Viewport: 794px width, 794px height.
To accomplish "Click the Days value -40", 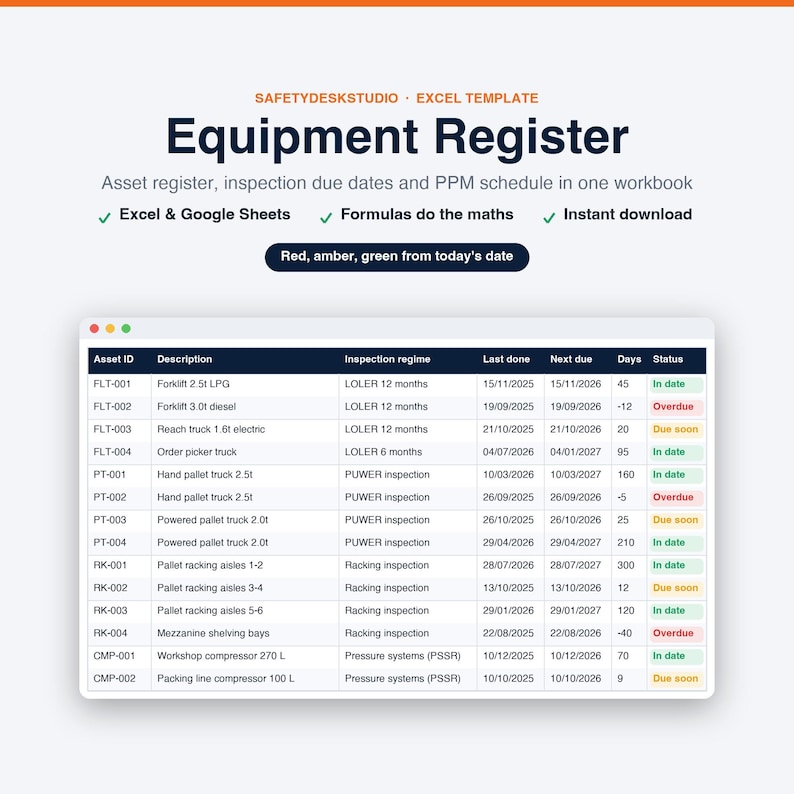I will (x=625, y=633).
